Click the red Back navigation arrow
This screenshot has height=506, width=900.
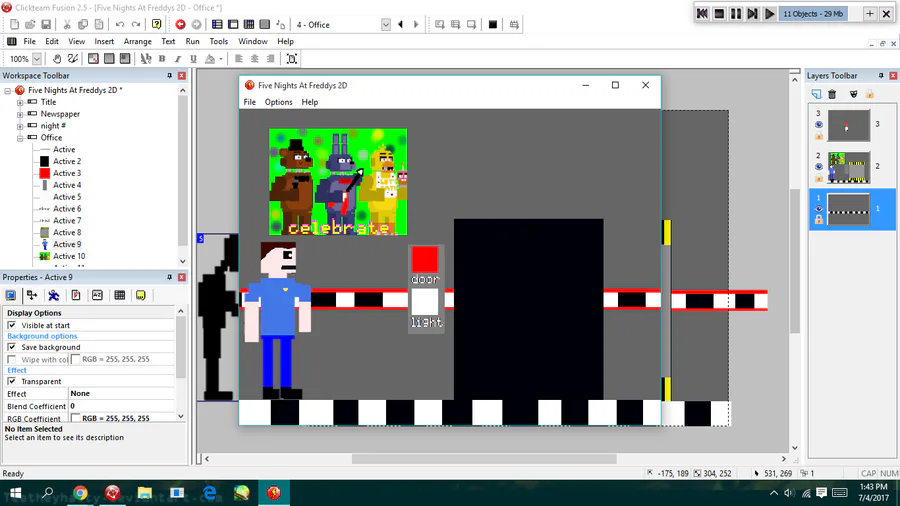(180, 25)
